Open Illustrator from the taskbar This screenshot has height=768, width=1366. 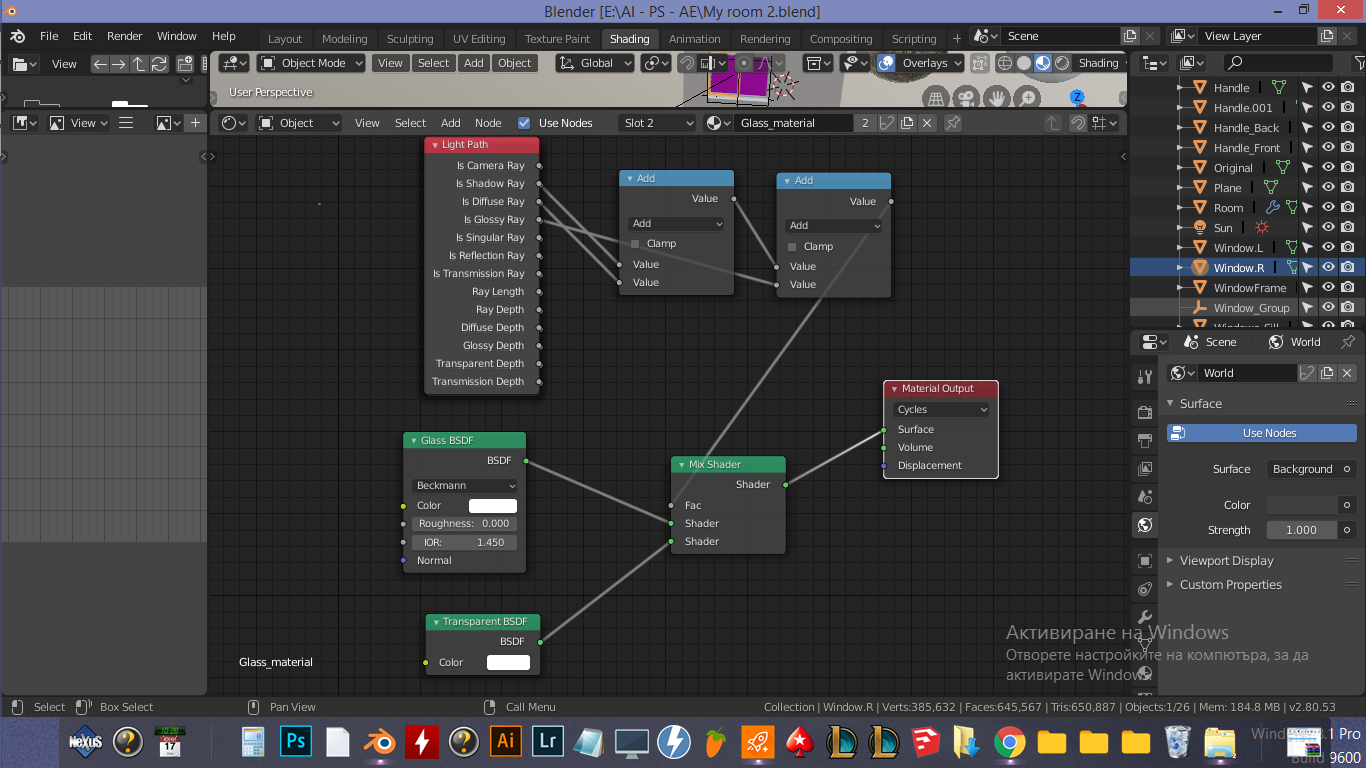click(x=506, y=742)
